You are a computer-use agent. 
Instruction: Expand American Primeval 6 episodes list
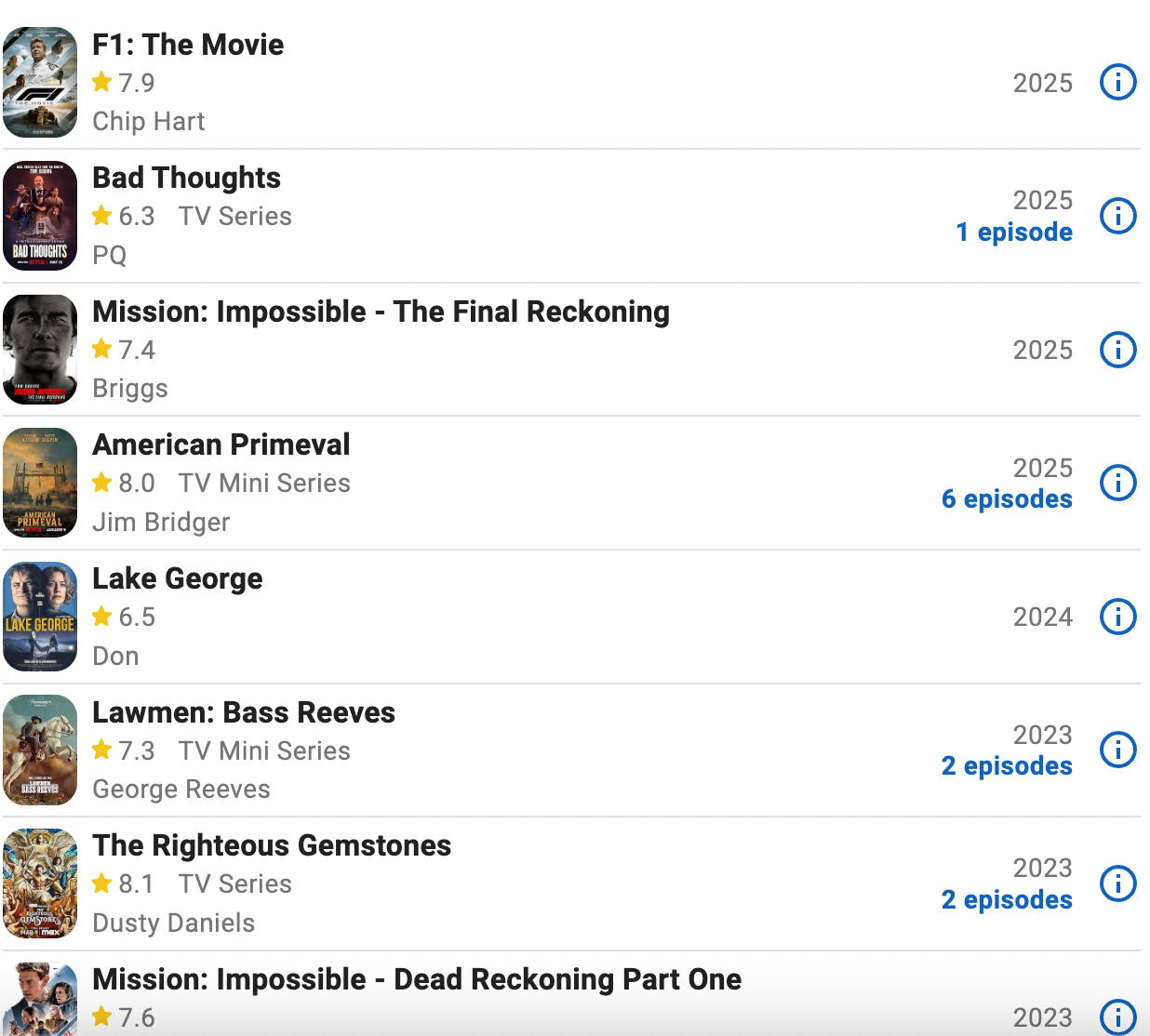pyautogui.click(x=1007, y=499)
